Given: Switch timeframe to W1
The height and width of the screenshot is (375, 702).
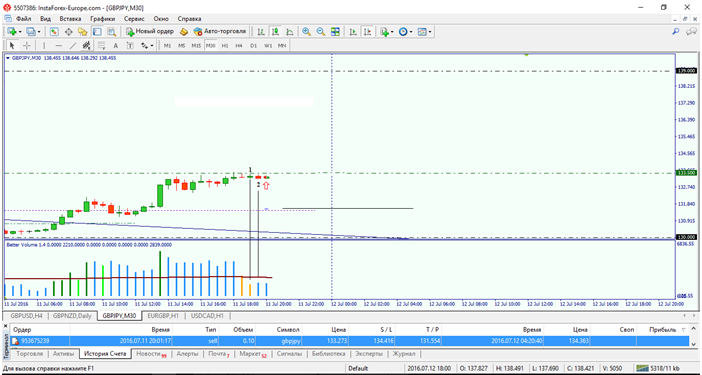Looking at the screenshot, I should click(x=268, y=46).
